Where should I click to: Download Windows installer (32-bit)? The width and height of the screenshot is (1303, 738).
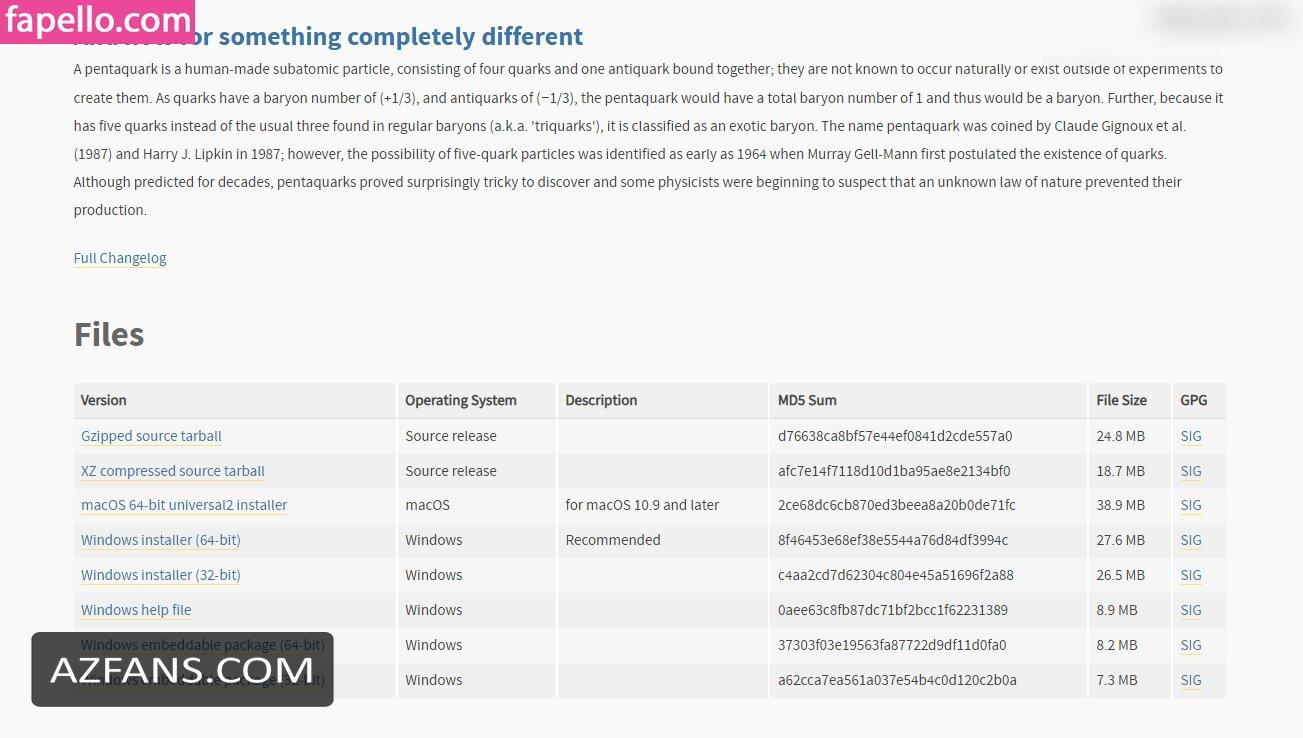[x=161, y=575]
